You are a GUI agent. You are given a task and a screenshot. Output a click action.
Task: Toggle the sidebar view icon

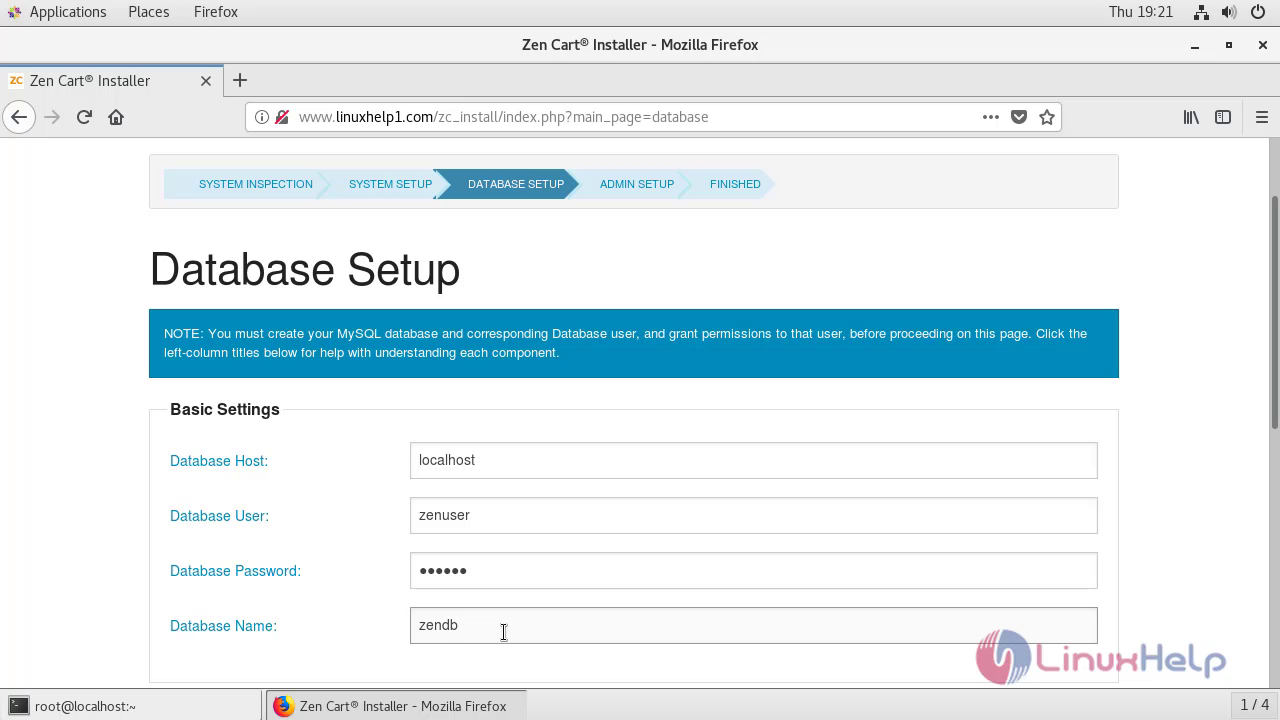click(1223, 117)
